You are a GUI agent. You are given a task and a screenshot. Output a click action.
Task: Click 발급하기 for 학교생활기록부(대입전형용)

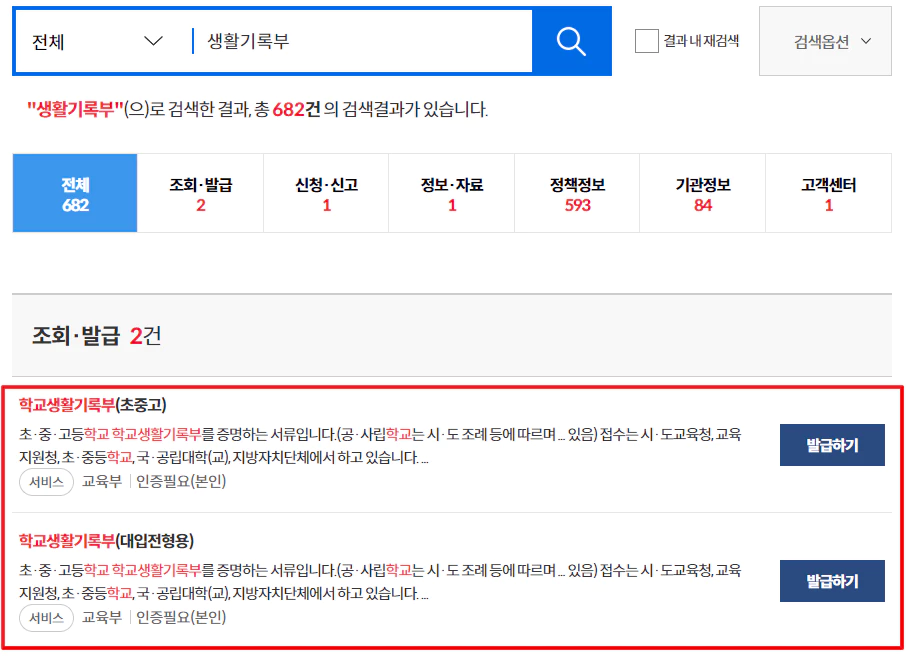tap(831, 581)
